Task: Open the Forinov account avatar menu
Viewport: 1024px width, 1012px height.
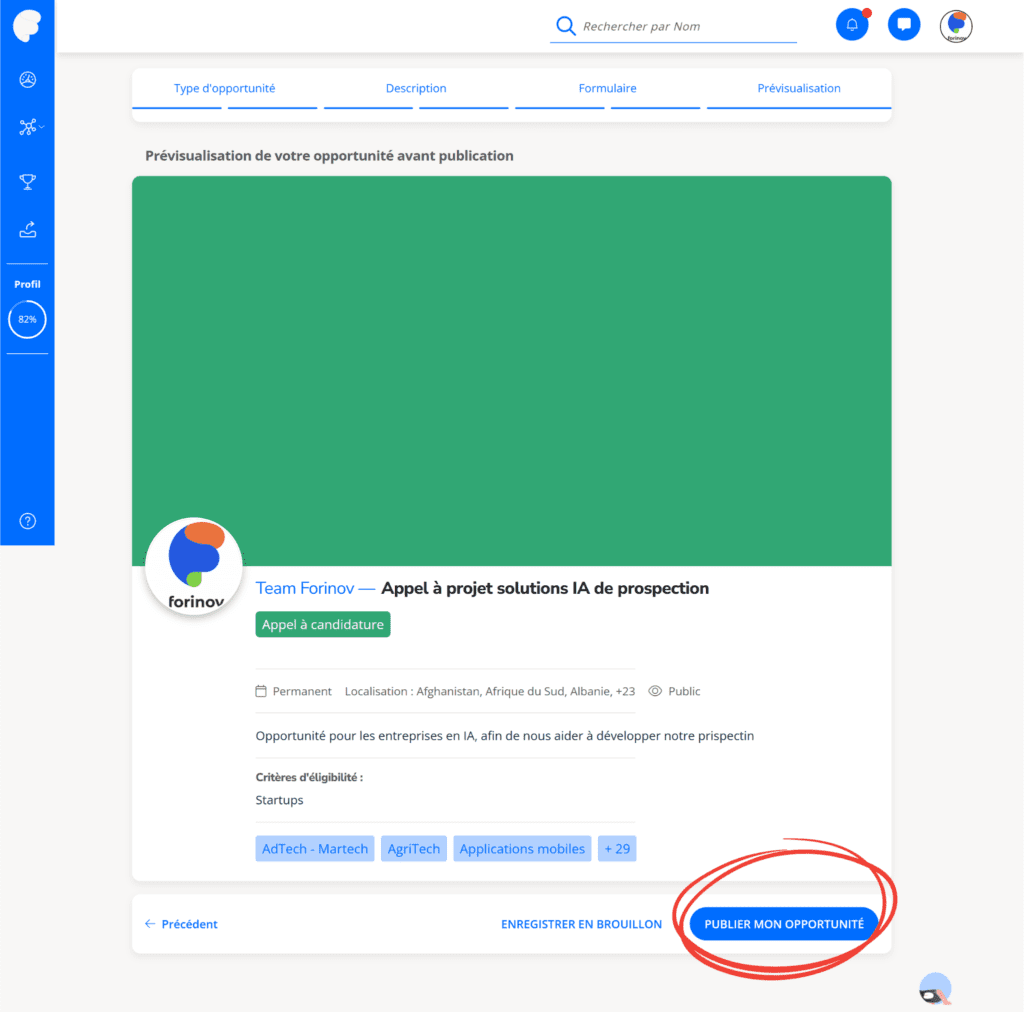Action: pyautogui.click(x=956, y=26)
